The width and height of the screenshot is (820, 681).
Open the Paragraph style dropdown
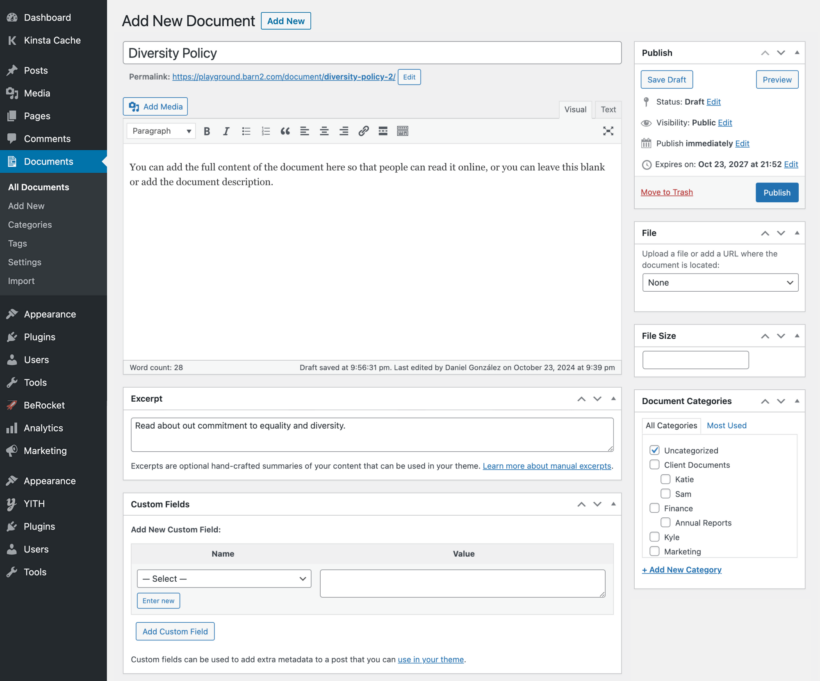point(160,131)
